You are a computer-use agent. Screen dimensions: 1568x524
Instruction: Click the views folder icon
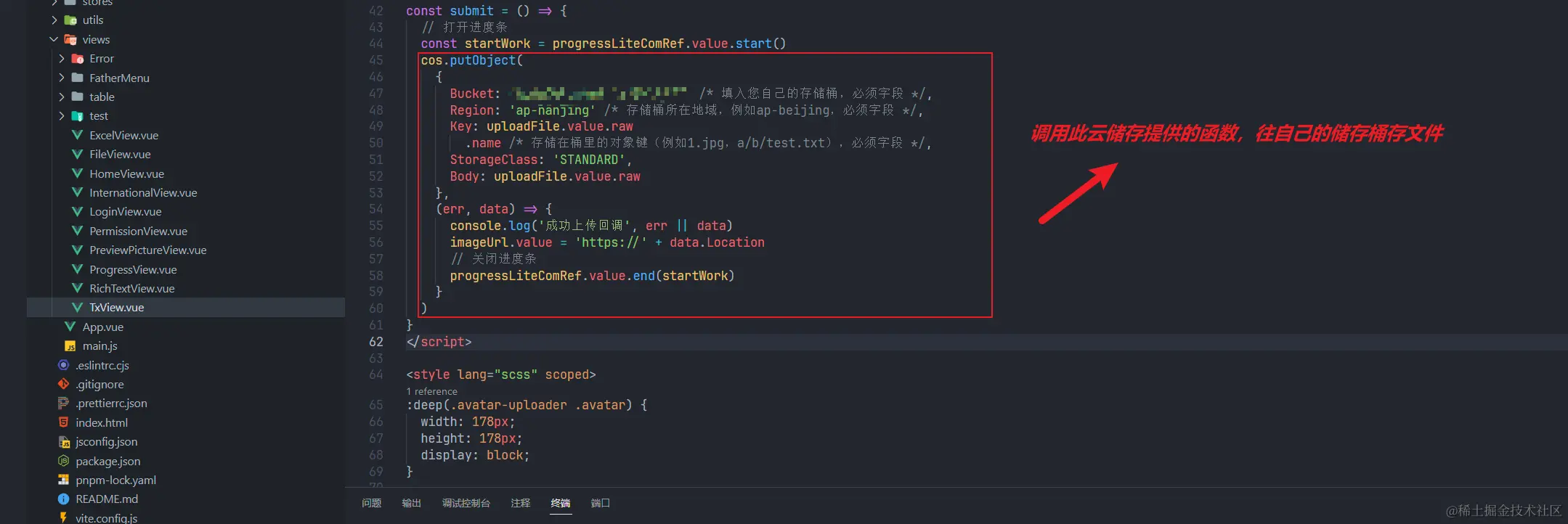pos(70,39)
